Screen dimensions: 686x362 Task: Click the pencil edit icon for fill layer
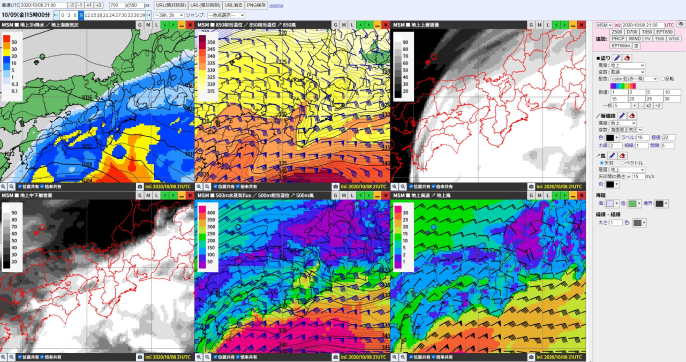[616, 58]
